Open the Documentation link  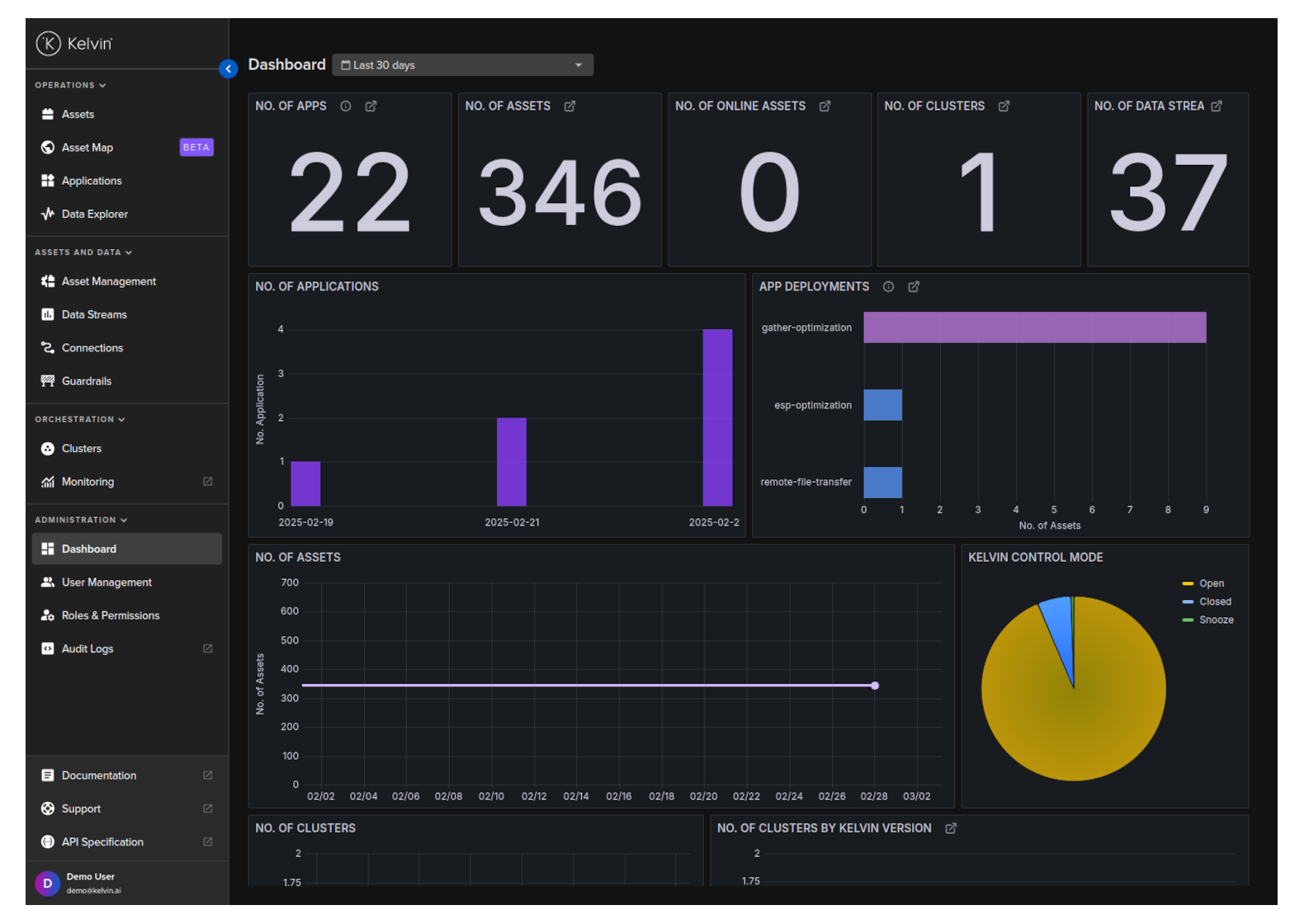tap(99, 775)
